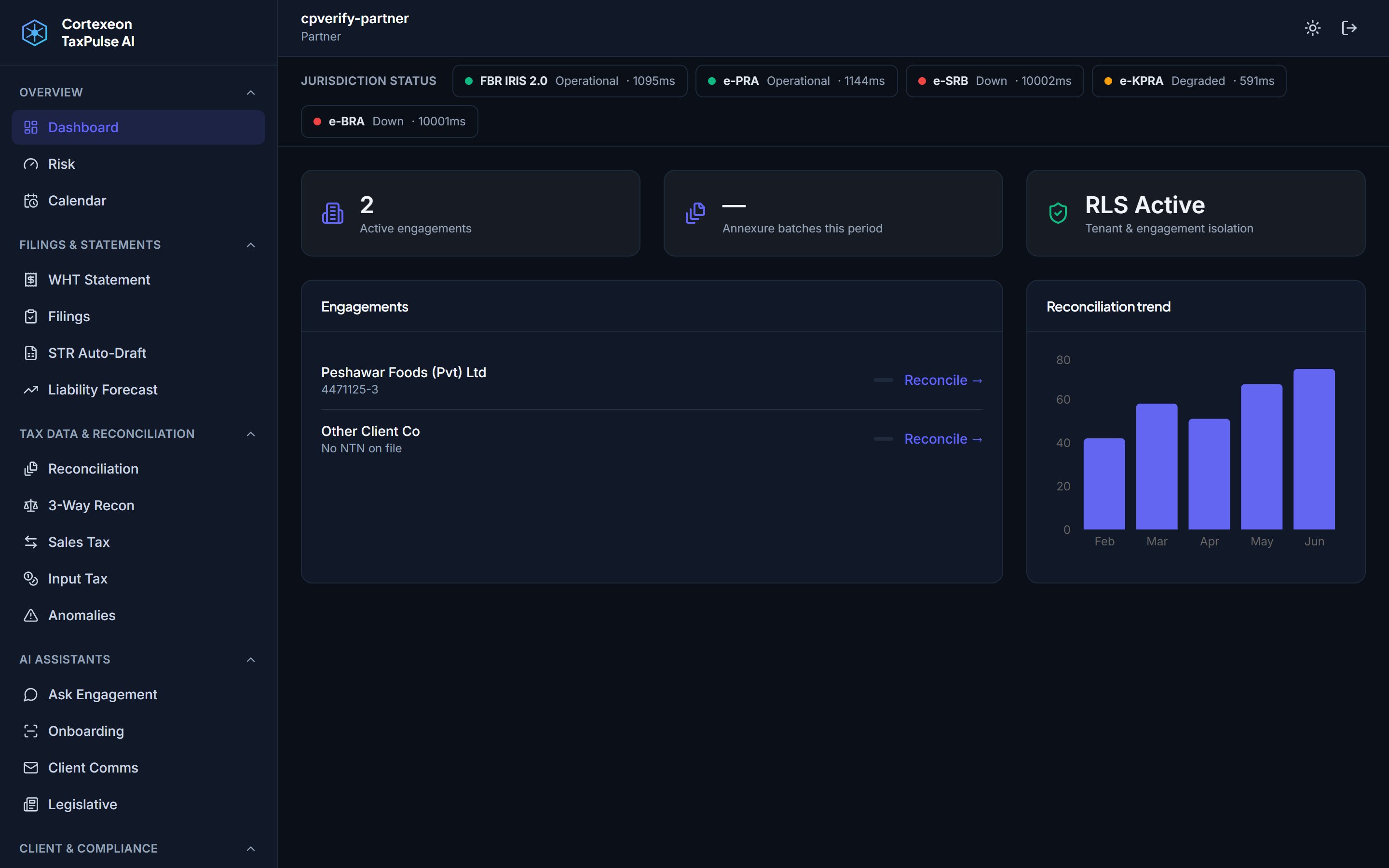Screen dimensions: 1389x868
Task: Click the Legislative newspaper icon
Action: pos(31,804)
